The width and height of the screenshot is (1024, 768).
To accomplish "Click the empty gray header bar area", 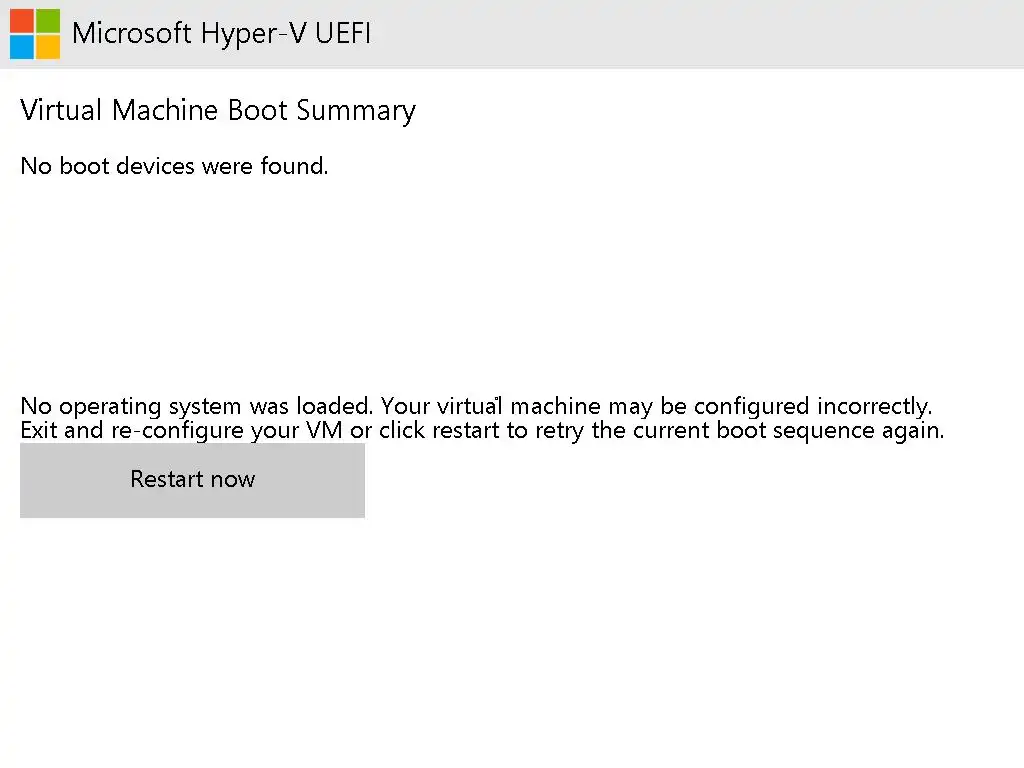I will pos(700,34).
